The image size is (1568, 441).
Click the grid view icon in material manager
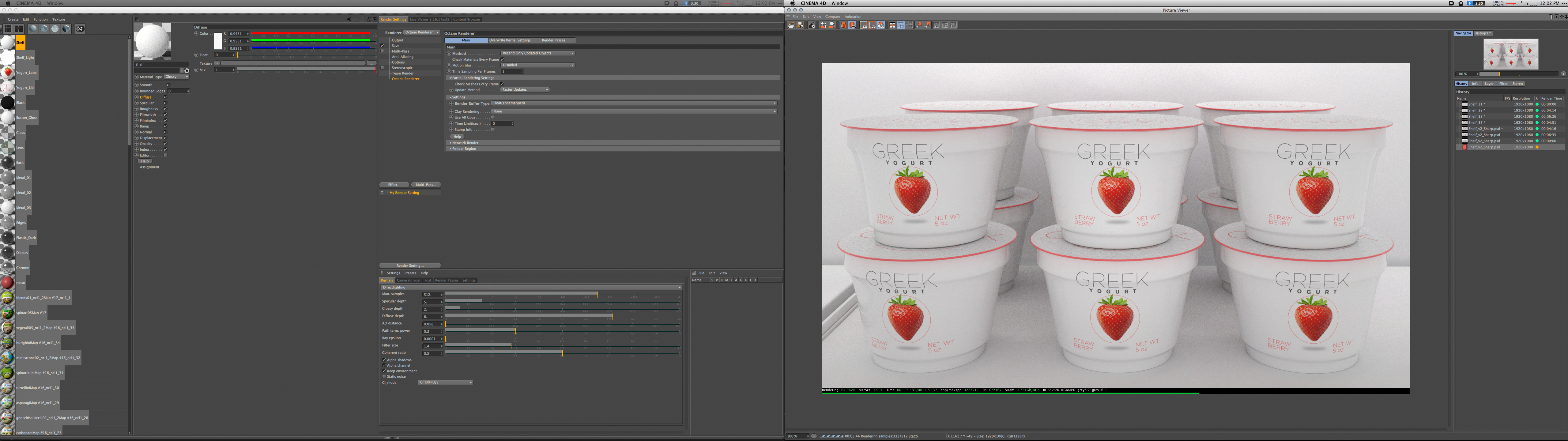[x=7, y=28]
